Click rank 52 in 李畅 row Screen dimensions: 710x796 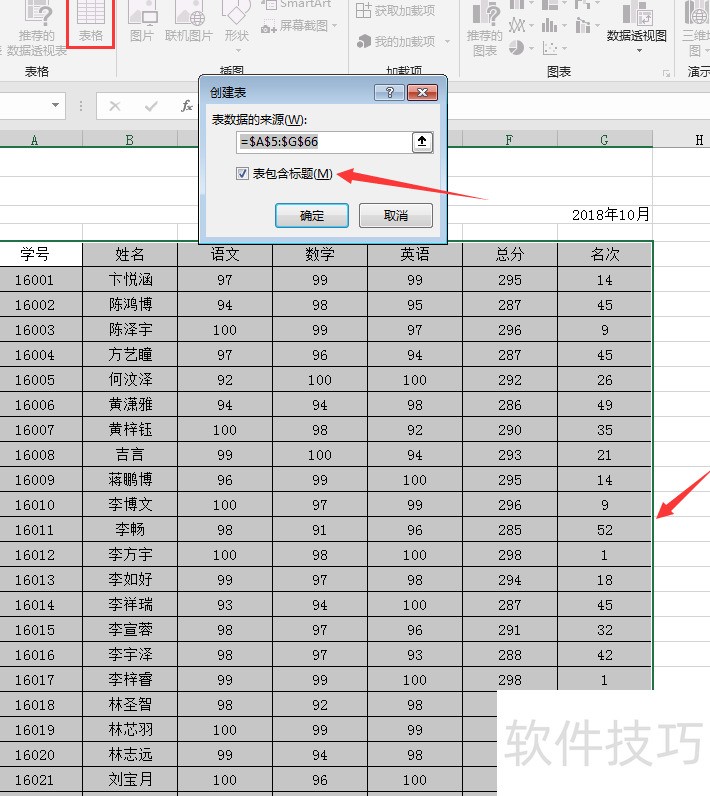[604, 529]
